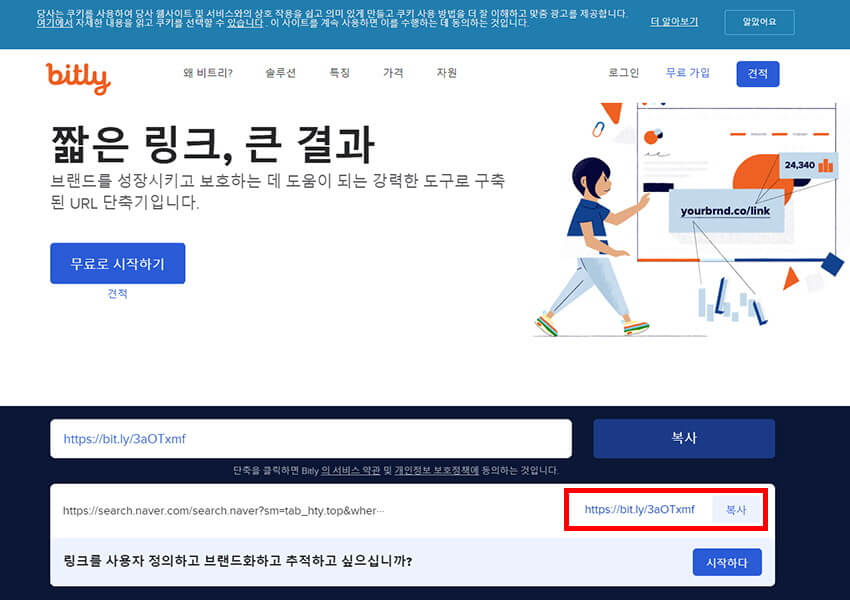This screenshot has height=600, width=850.
Task: Click the yourbrnd.co/link illustration label
Action: 725,211
